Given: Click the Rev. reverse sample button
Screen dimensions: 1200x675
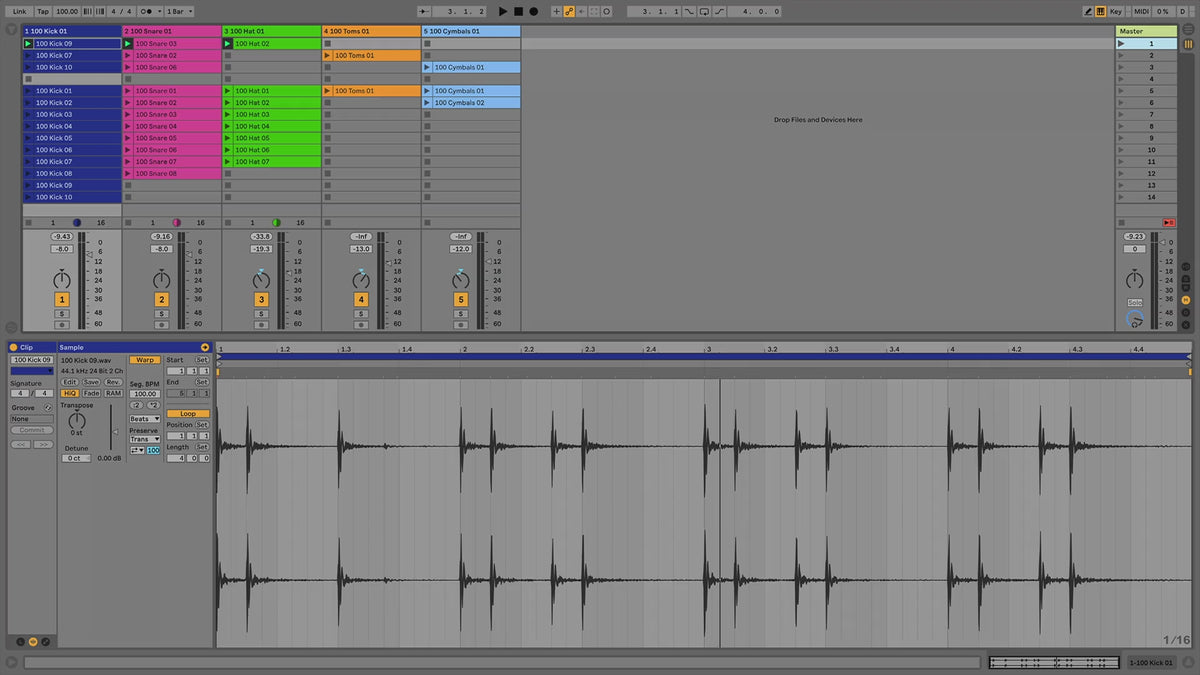Looking at the screenshot, I should pos(113,382).
